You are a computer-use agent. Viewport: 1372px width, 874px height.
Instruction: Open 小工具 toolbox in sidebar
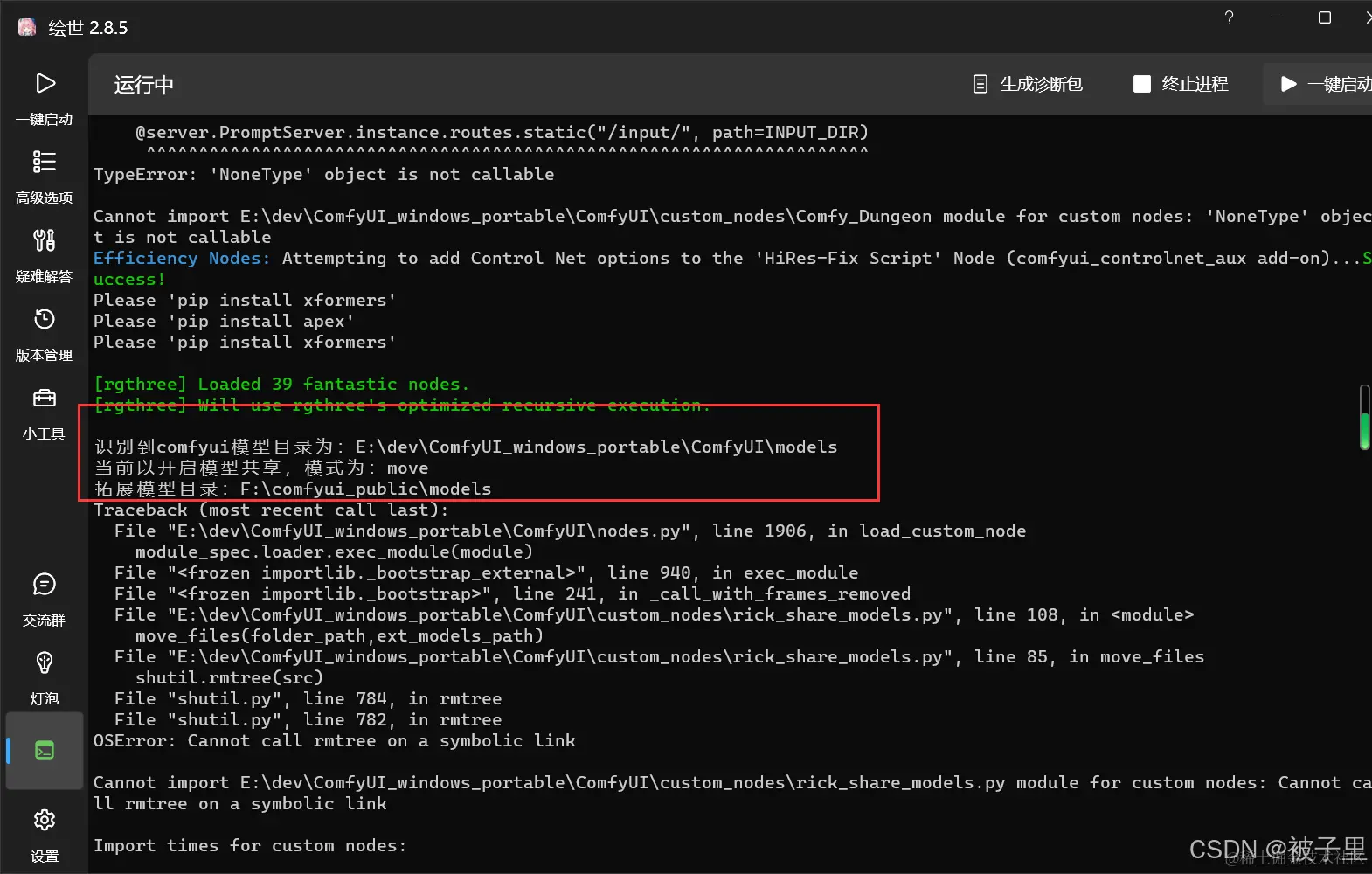tap(44, 413)
